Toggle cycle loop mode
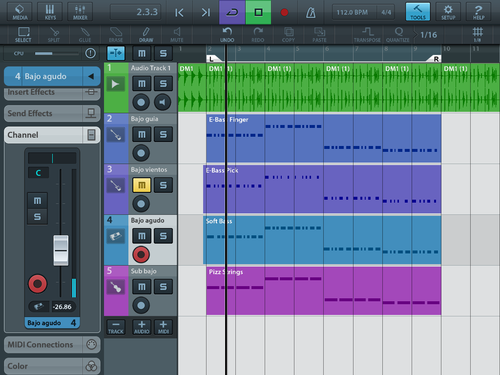The image size is (500, 375). 232,12
